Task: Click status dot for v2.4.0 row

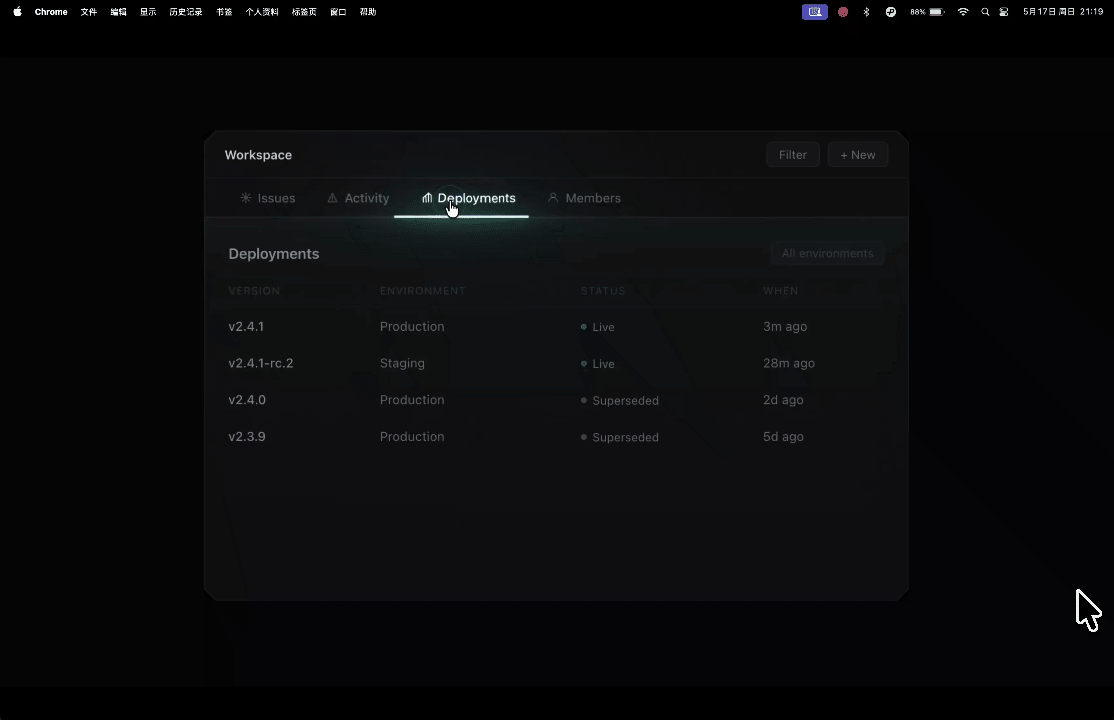Action: coord(583,400)
